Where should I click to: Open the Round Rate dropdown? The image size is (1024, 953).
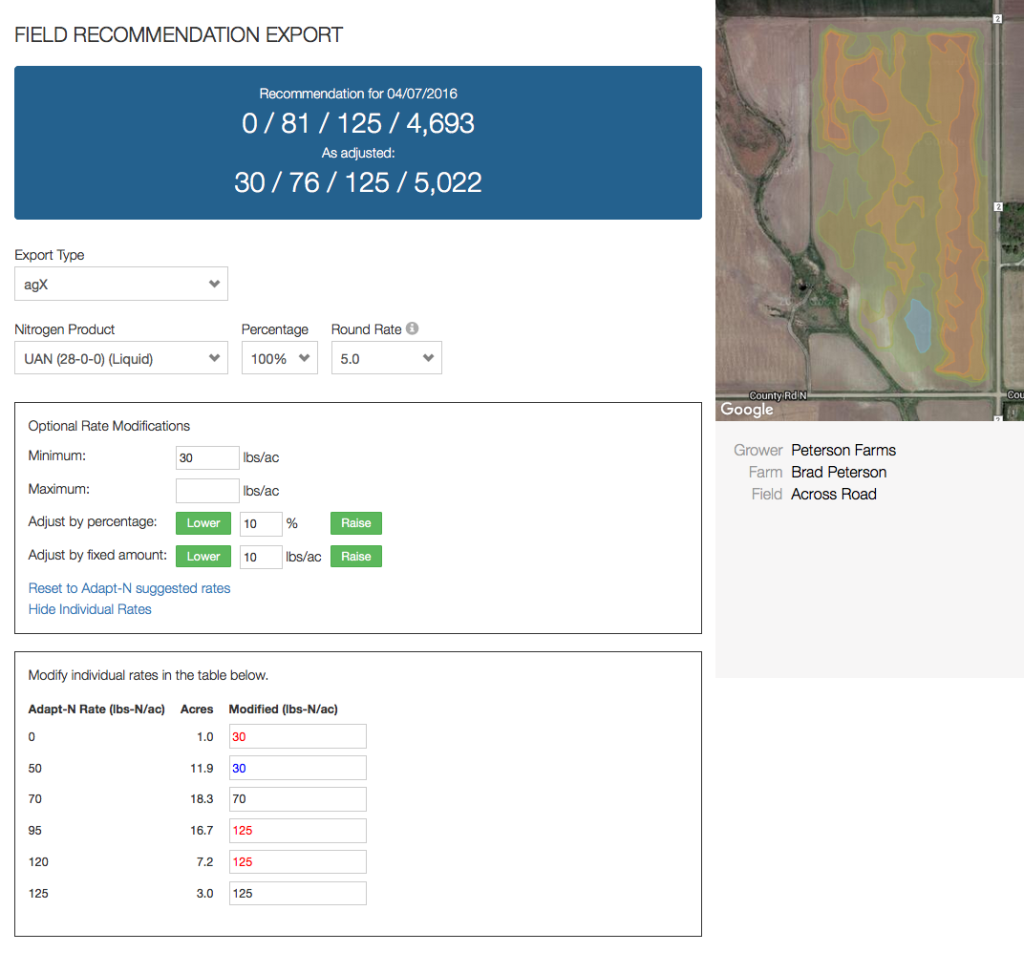(386, 358)
